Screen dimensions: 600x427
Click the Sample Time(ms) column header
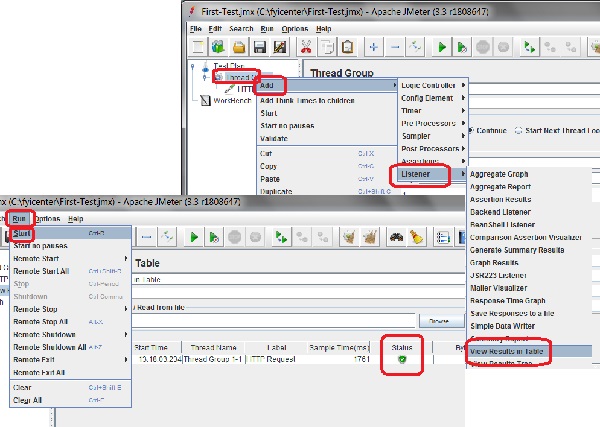pos(338,348)
